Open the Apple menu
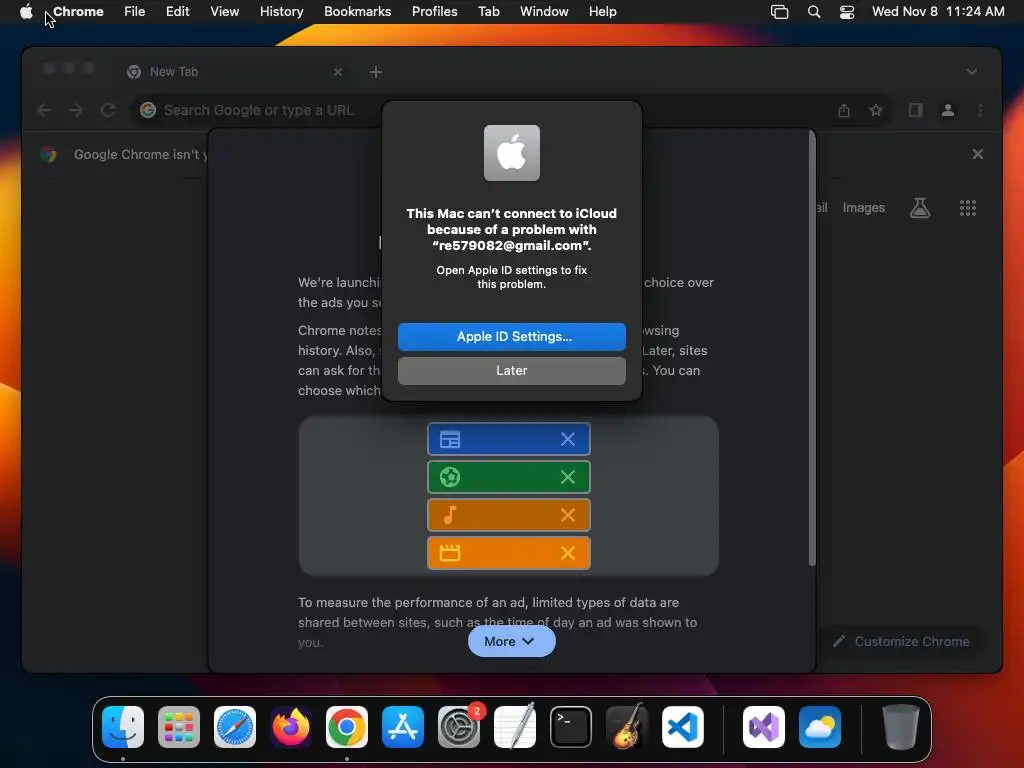Image resolution: width=1024 pixels, height=768 pixels. point(26,11)
